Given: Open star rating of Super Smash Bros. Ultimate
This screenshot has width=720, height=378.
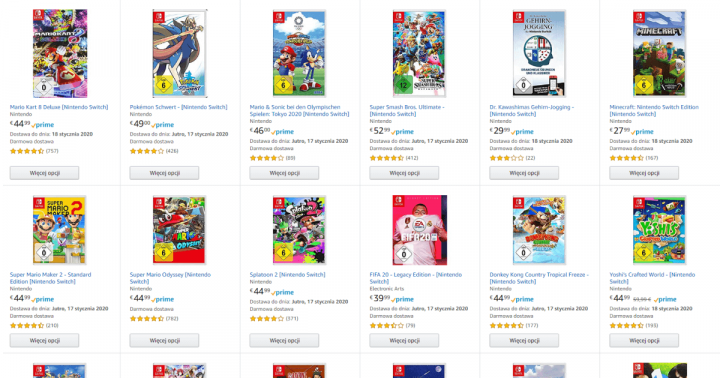Looking at the screenshot, I should pos(387,158).
